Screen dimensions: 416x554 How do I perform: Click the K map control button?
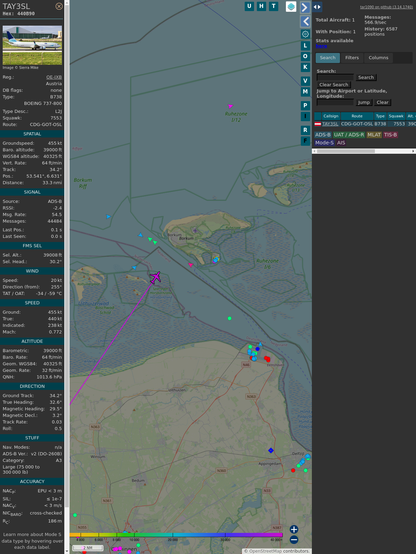point(305,67)
